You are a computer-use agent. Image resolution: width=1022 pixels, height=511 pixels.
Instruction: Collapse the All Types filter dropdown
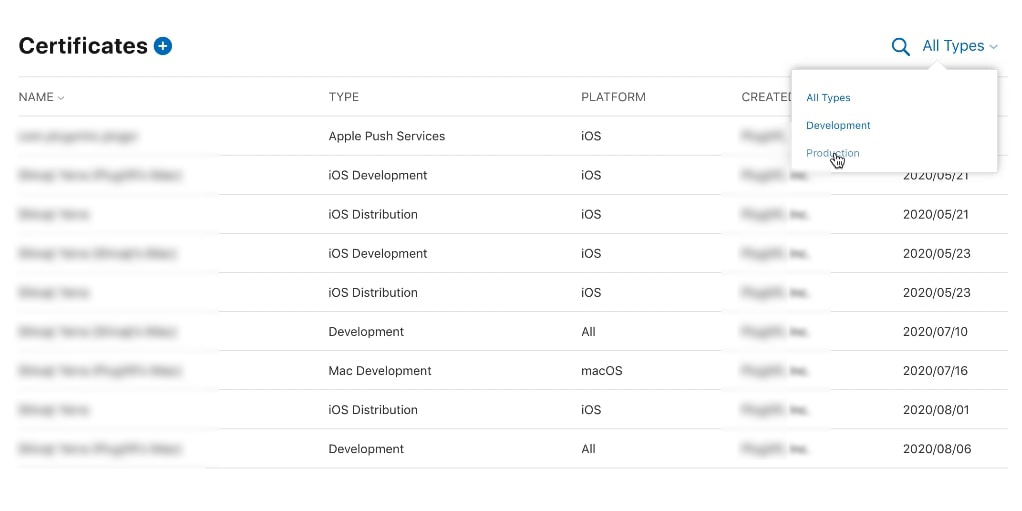(959, 46)
